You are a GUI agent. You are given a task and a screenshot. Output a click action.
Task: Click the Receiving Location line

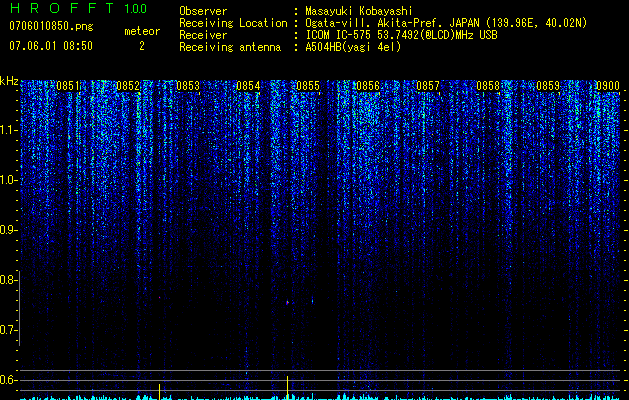tap(383, 23)
